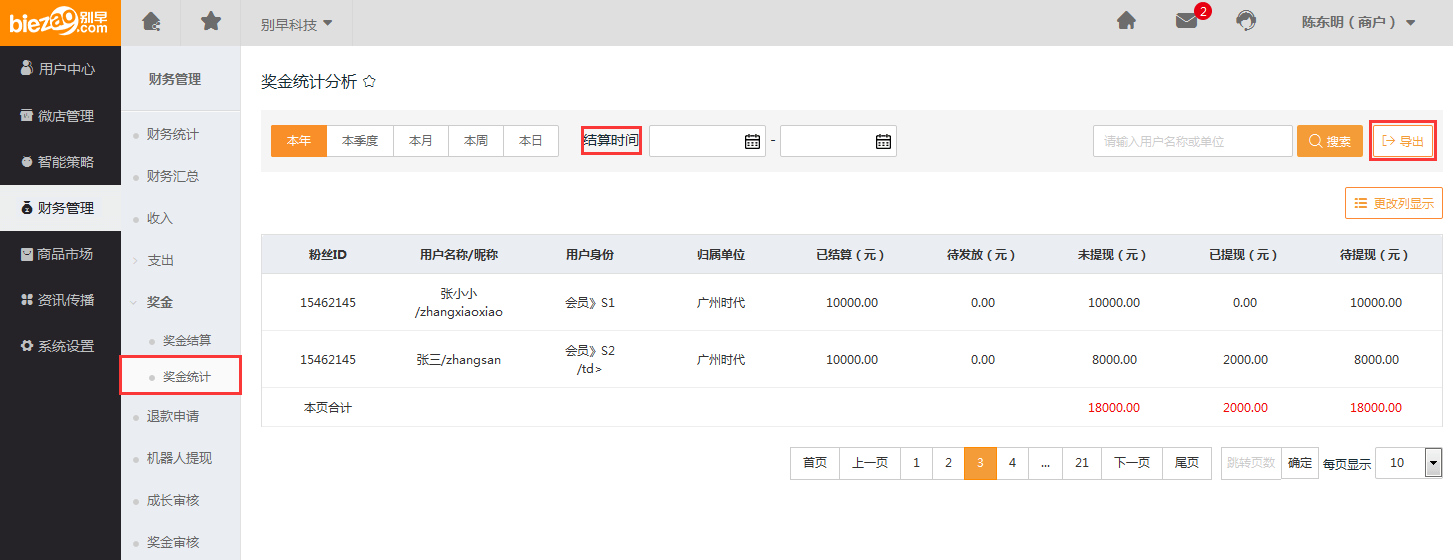Click 更改列显示 button

click(1393, 203)
